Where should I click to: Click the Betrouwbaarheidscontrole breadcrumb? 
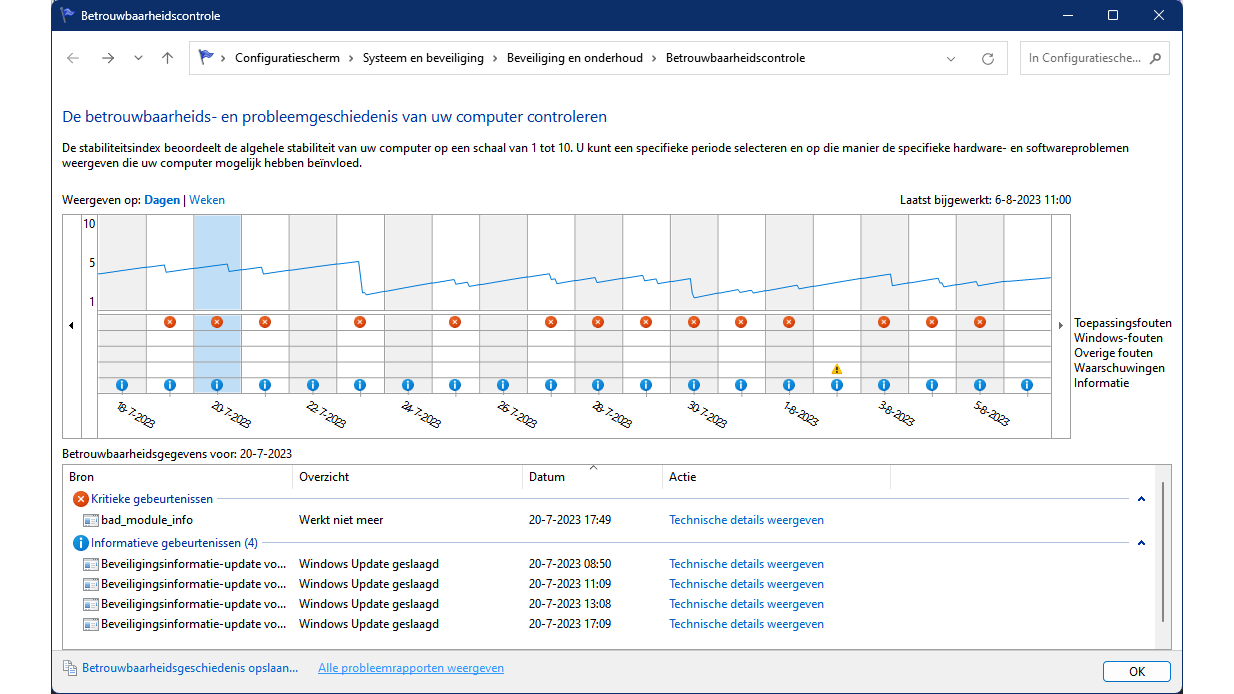coord(735,58)
